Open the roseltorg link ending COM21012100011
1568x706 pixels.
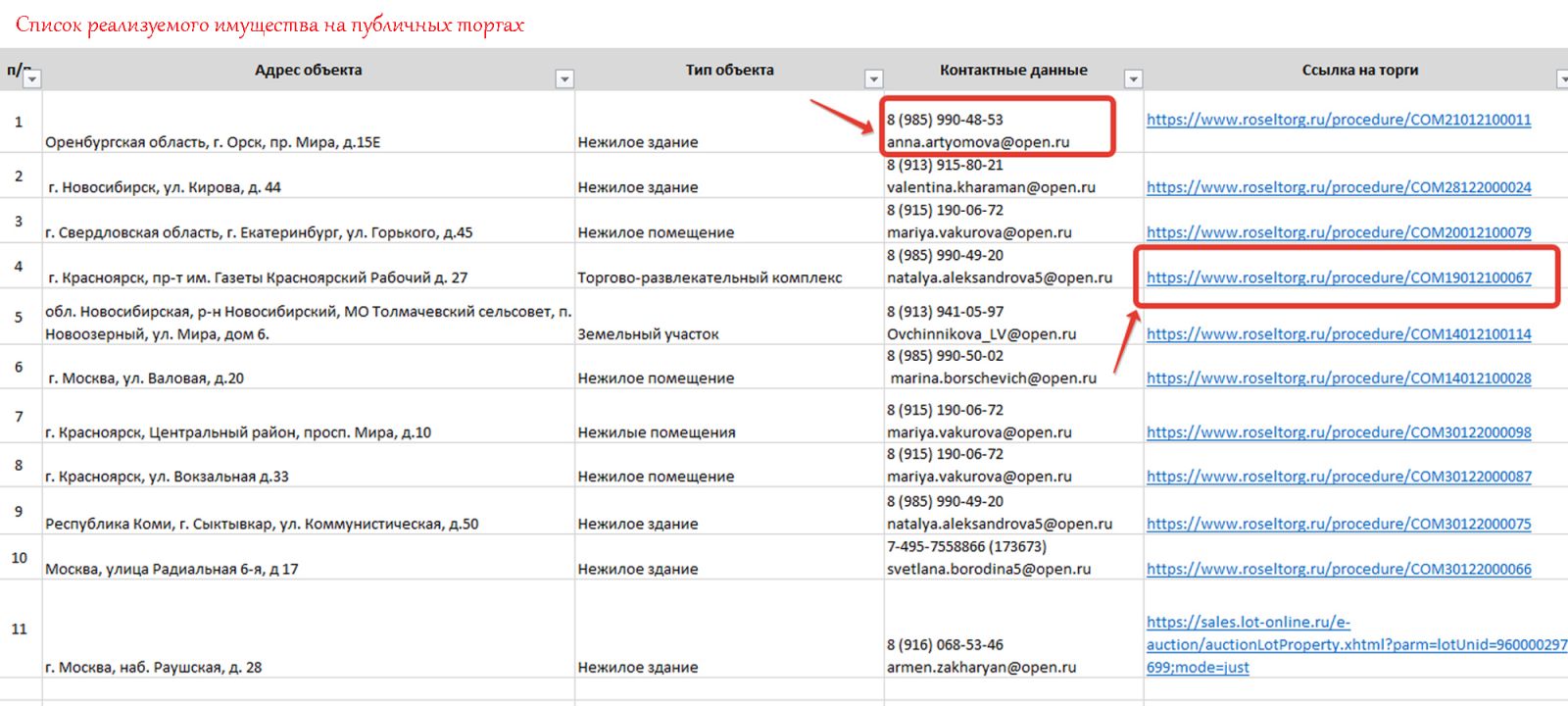point(1338,120)
